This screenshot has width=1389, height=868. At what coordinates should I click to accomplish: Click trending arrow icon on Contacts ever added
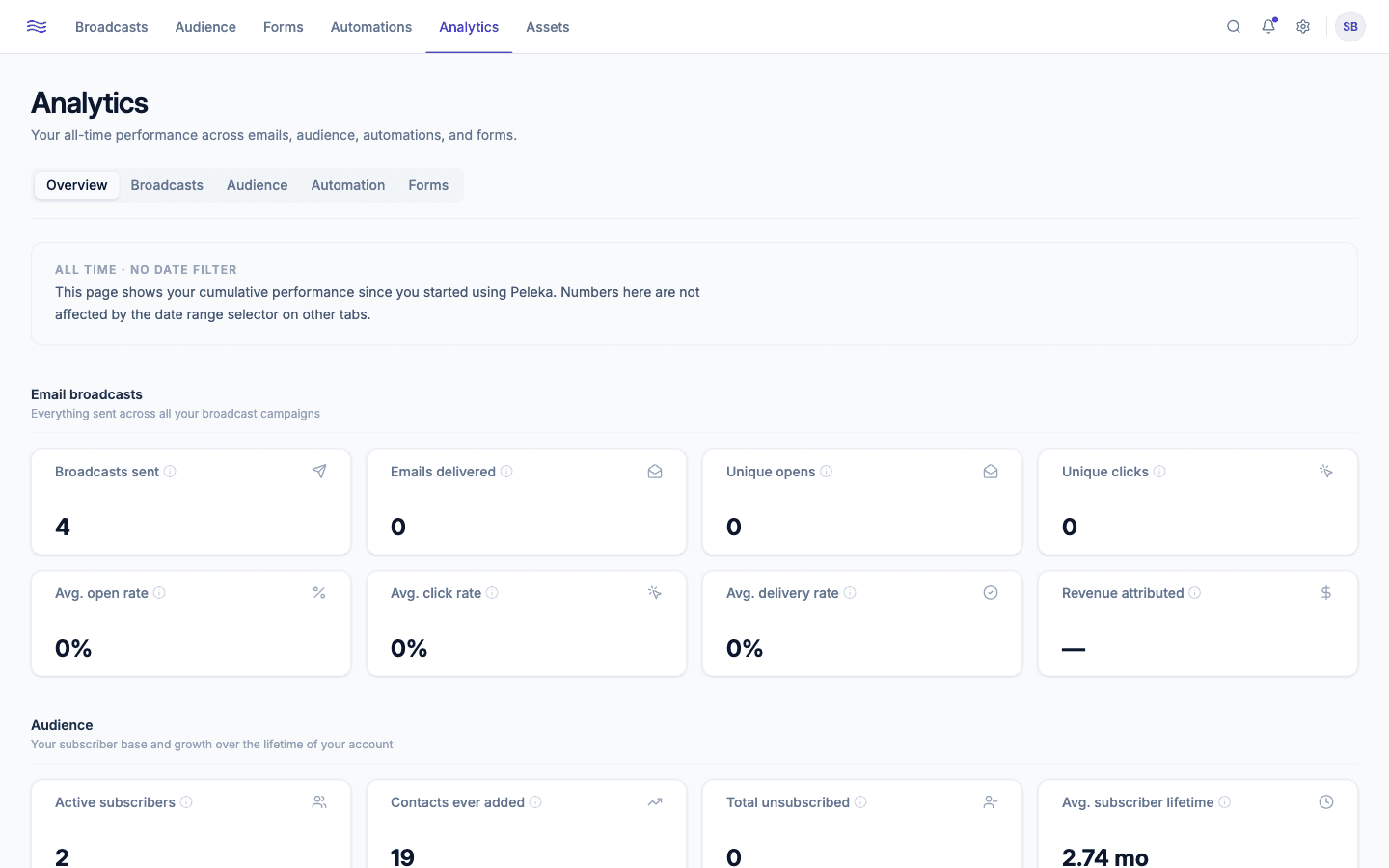coord(655,802)
